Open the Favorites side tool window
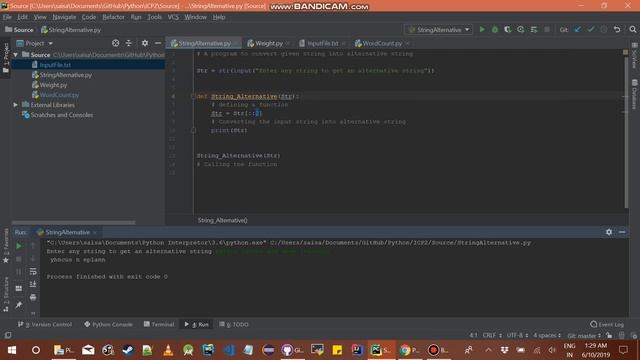This screenshot has width=640, height=360. coord(6,246)
